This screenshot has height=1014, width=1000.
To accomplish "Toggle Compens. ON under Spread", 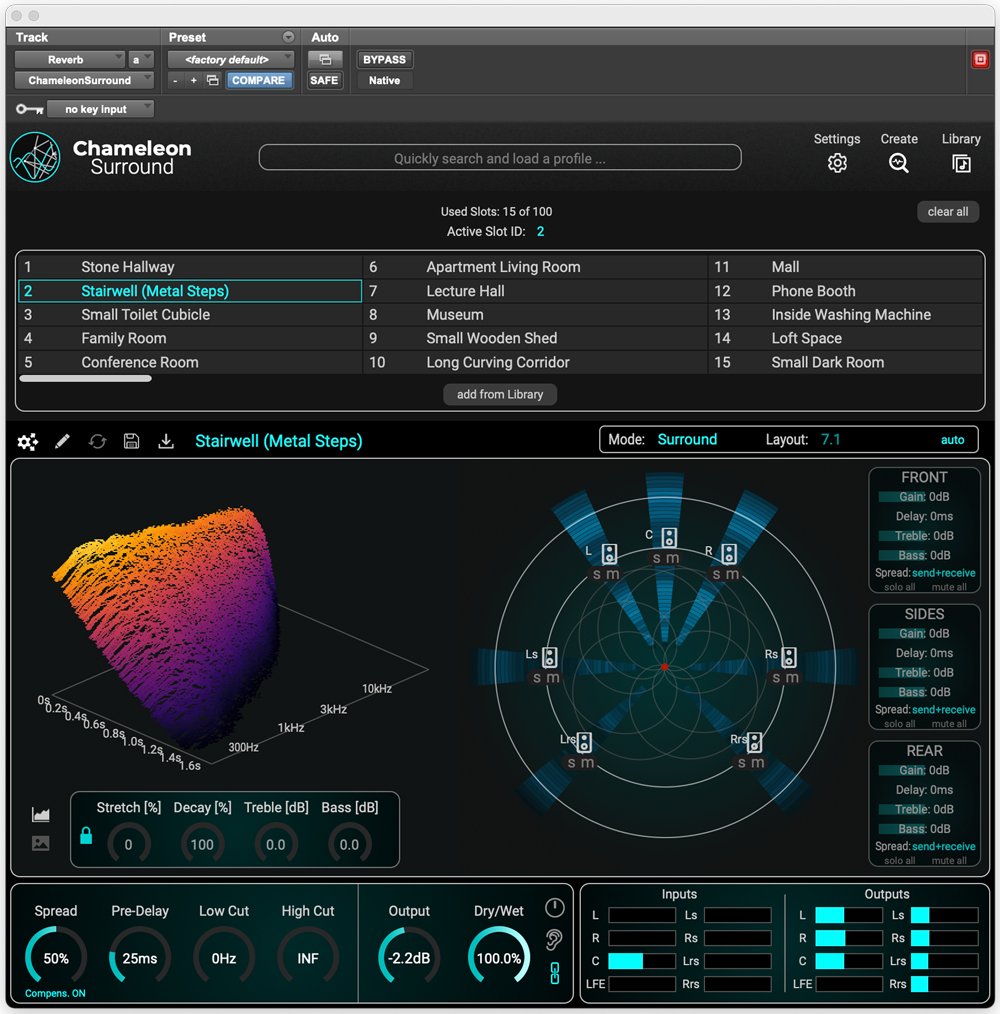I will (x=55, y=993).
